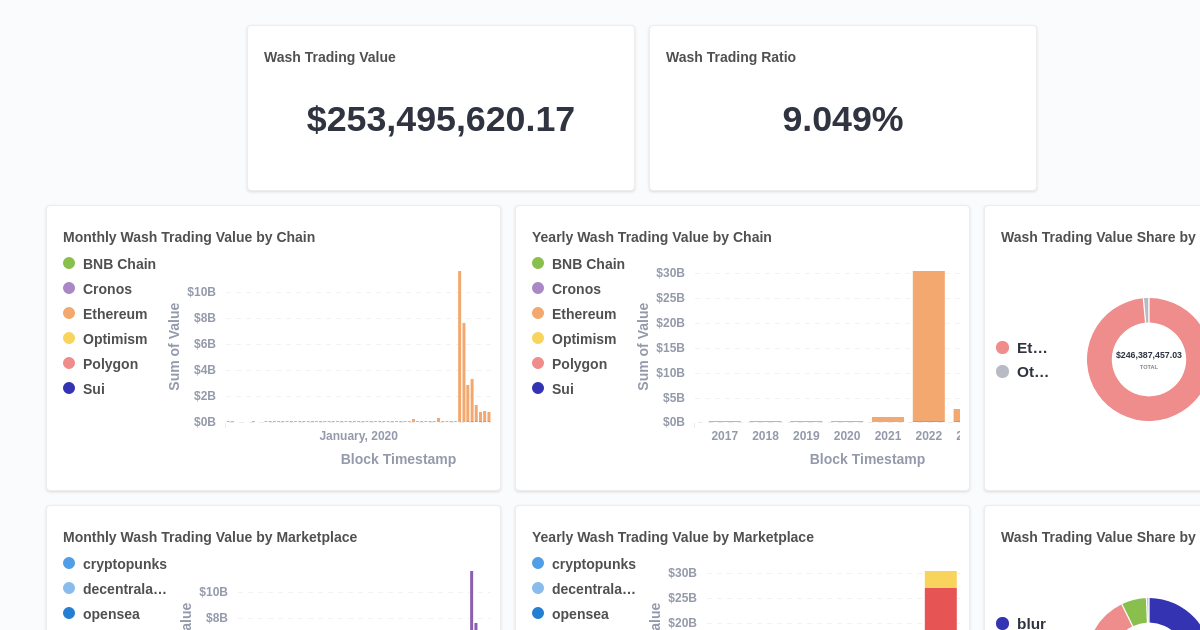
Task: Select the dark blue Sui legend dot
Action: point(68,389)
